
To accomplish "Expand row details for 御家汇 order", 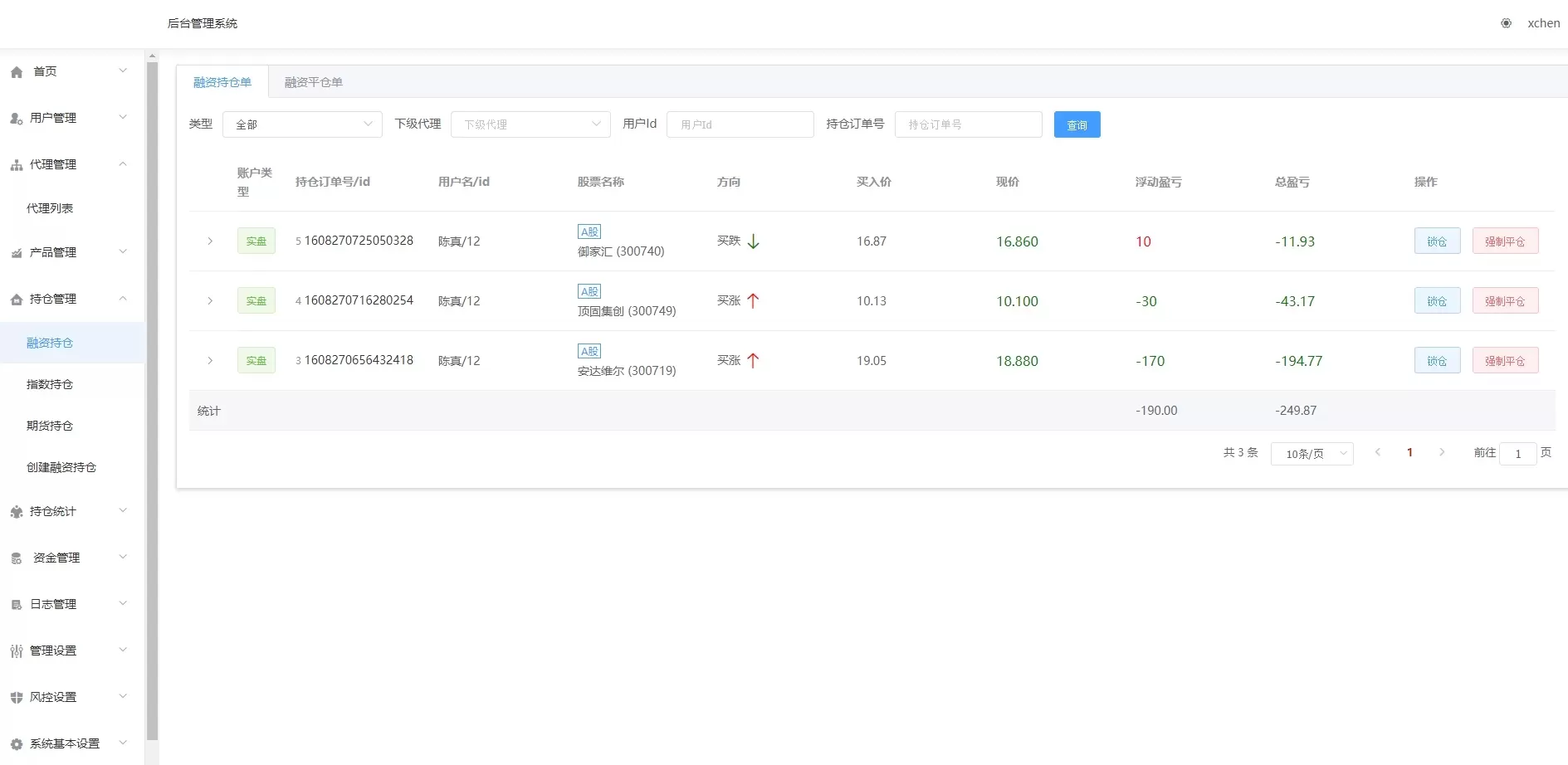I will tap(210, 241).
